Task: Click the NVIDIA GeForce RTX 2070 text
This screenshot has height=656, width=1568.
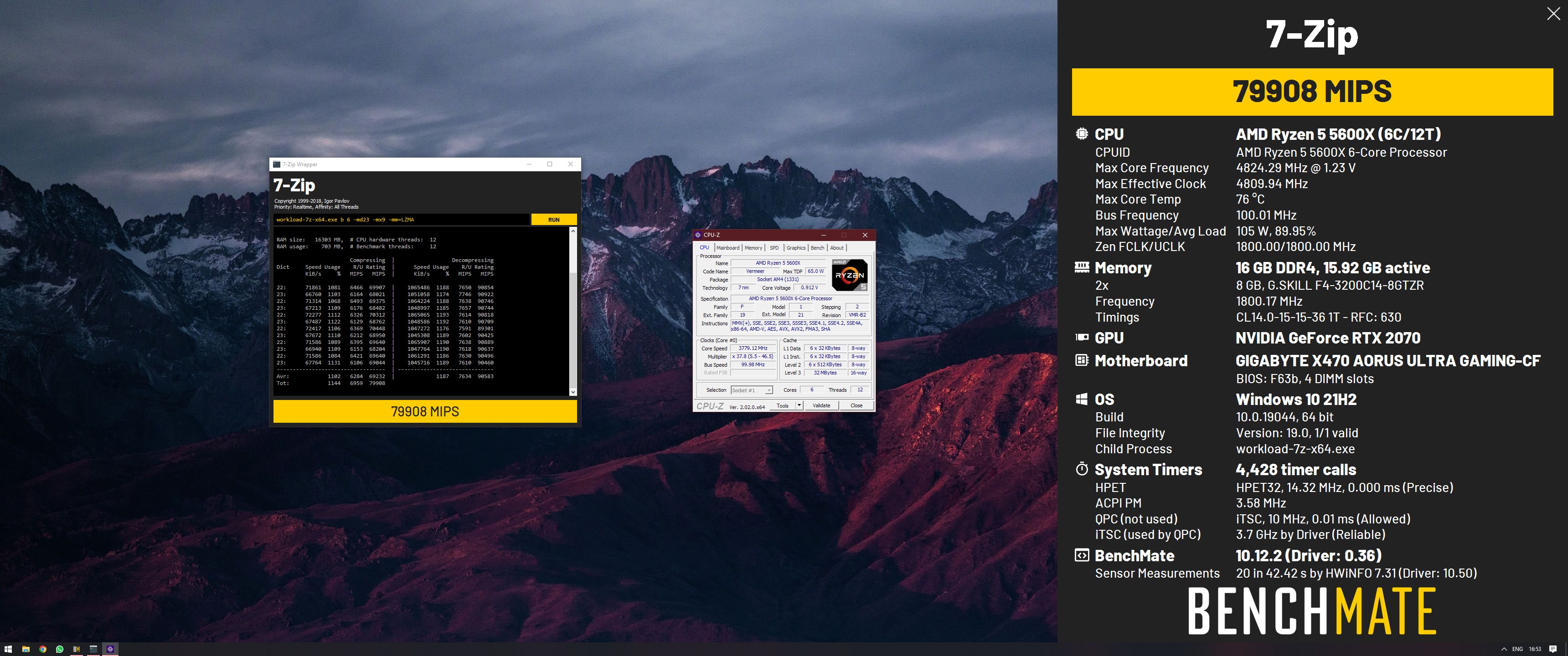Action: pos(1328,338)
